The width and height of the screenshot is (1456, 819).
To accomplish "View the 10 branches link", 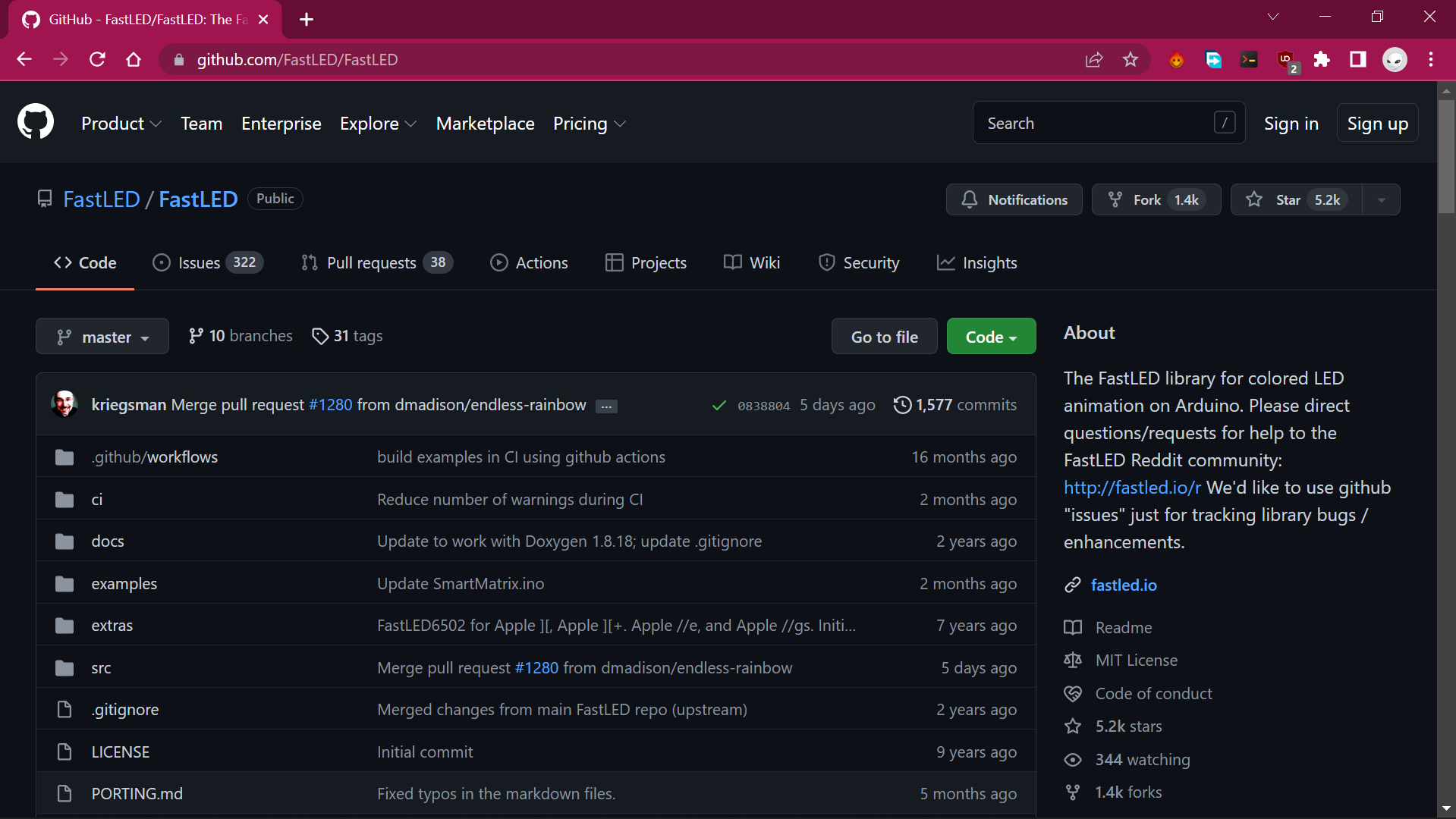I will tap(241, 336).
